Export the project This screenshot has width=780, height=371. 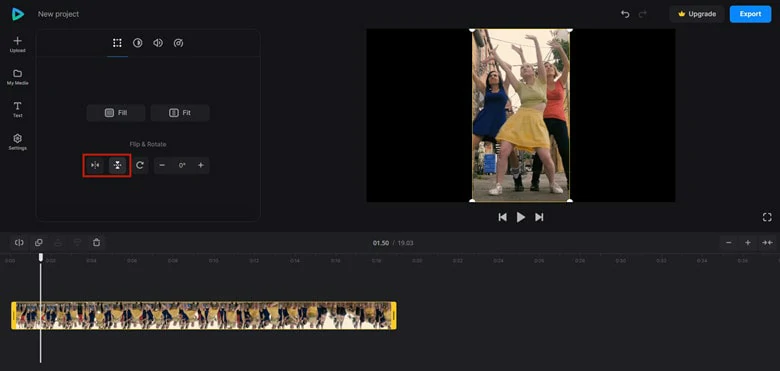click(750, 14)
